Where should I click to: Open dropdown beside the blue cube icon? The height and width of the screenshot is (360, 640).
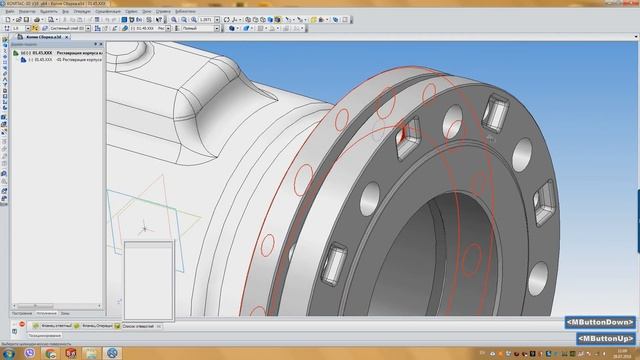(237, 28)
